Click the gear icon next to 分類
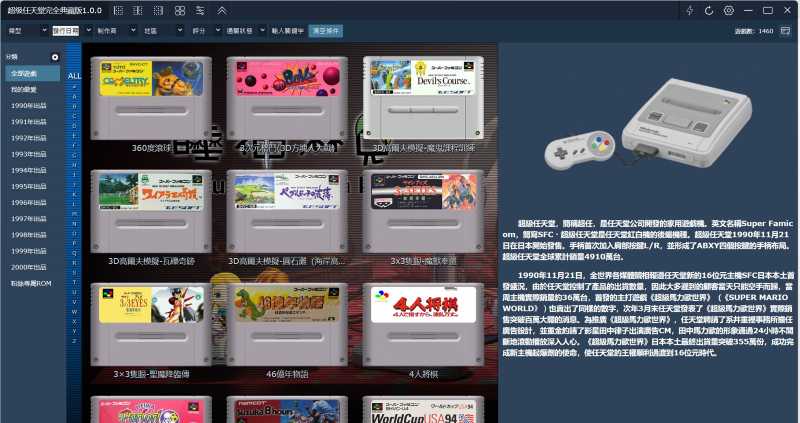Image resolution: width=800 pixels, height=423 pixels. [x=55, y=57]
